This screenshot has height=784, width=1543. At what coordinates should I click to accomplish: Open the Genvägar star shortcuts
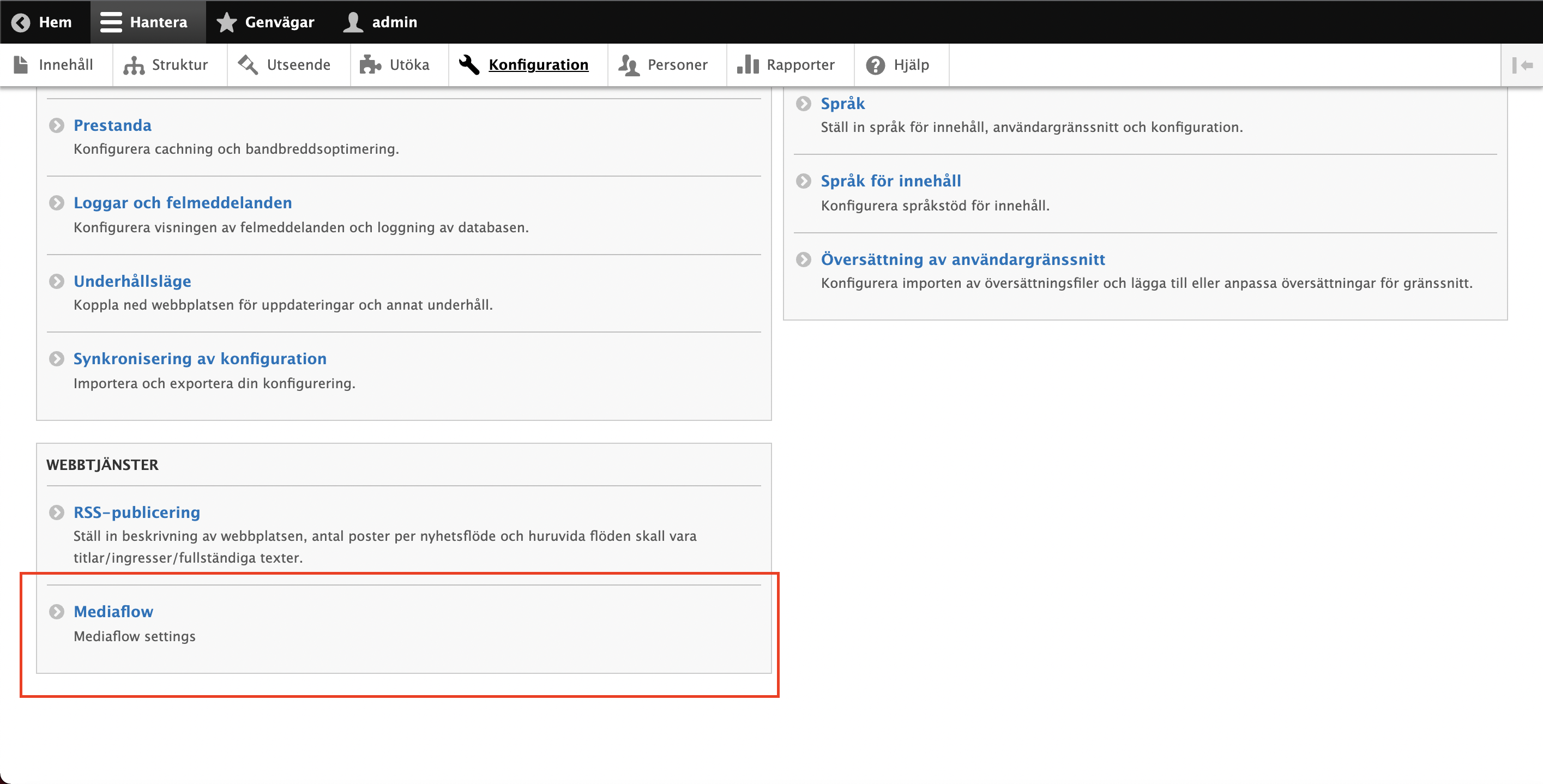[226, 22]
